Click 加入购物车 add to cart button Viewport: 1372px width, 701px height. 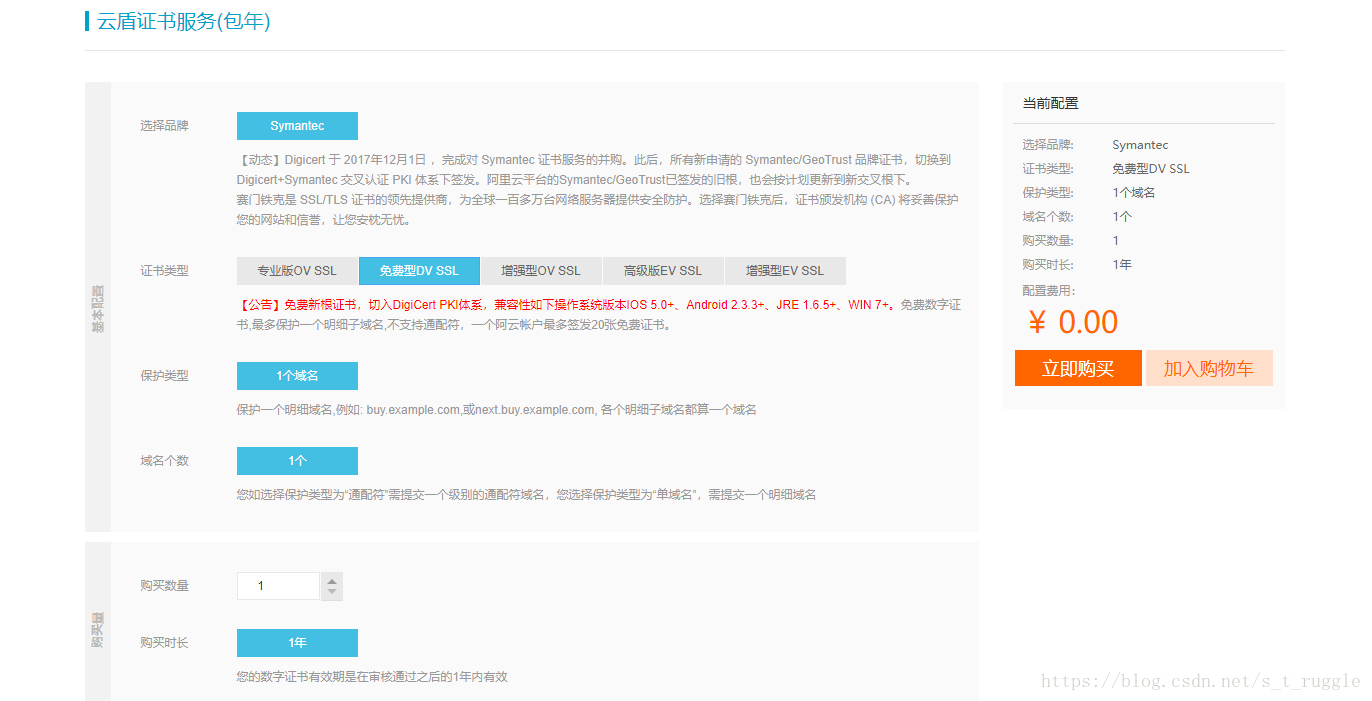[1209, 368]
